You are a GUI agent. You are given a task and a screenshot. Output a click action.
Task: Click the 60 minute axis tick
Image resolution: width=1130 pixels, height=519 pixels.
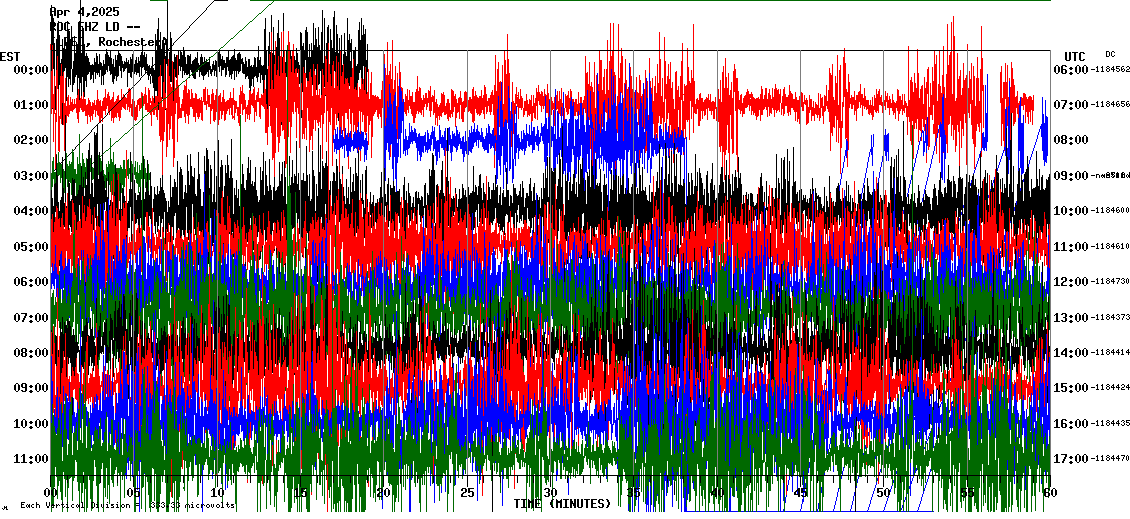(1048, 493)
